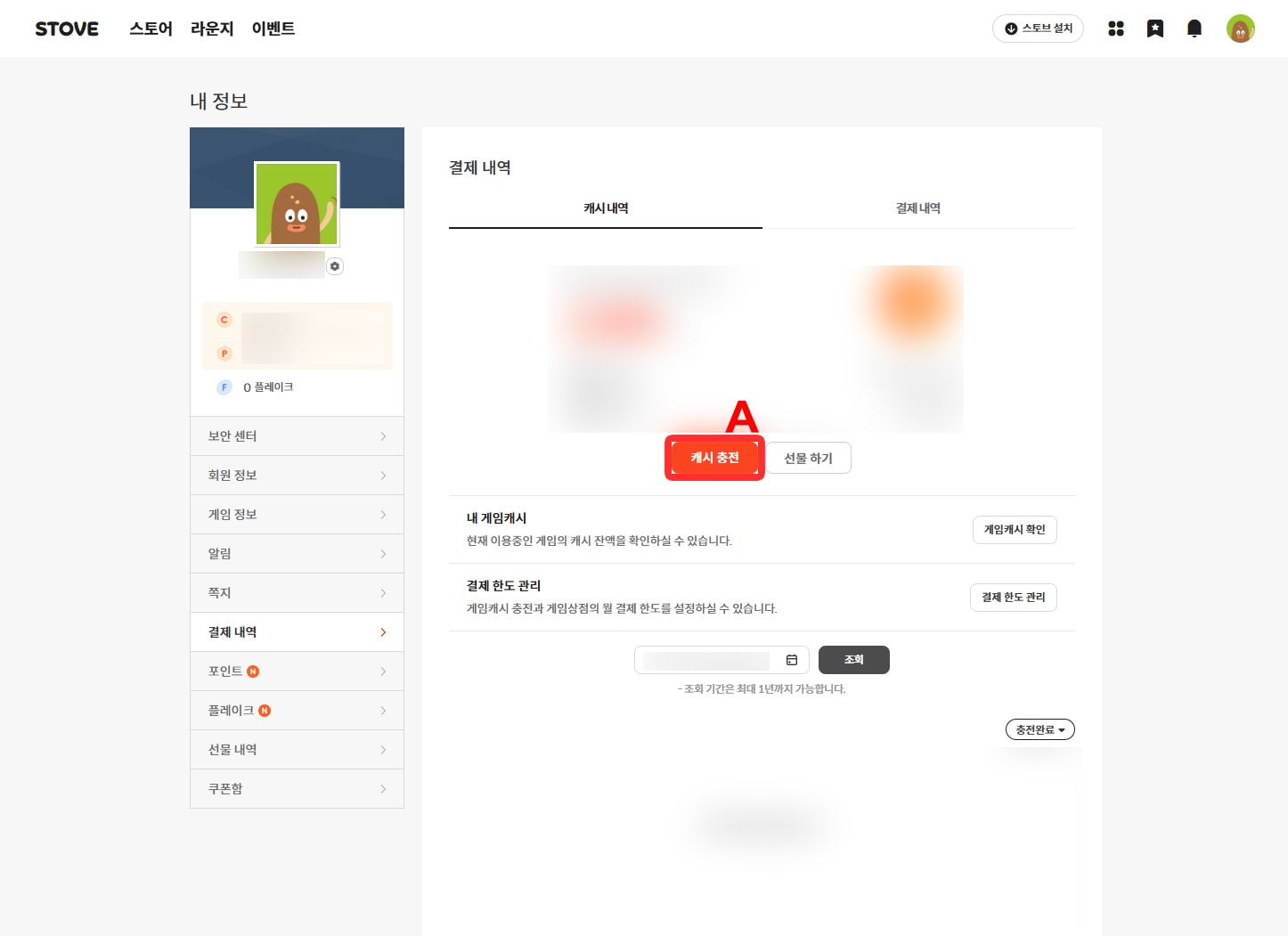
Task: Click the date range input field
Action: [x=706, y=660]
